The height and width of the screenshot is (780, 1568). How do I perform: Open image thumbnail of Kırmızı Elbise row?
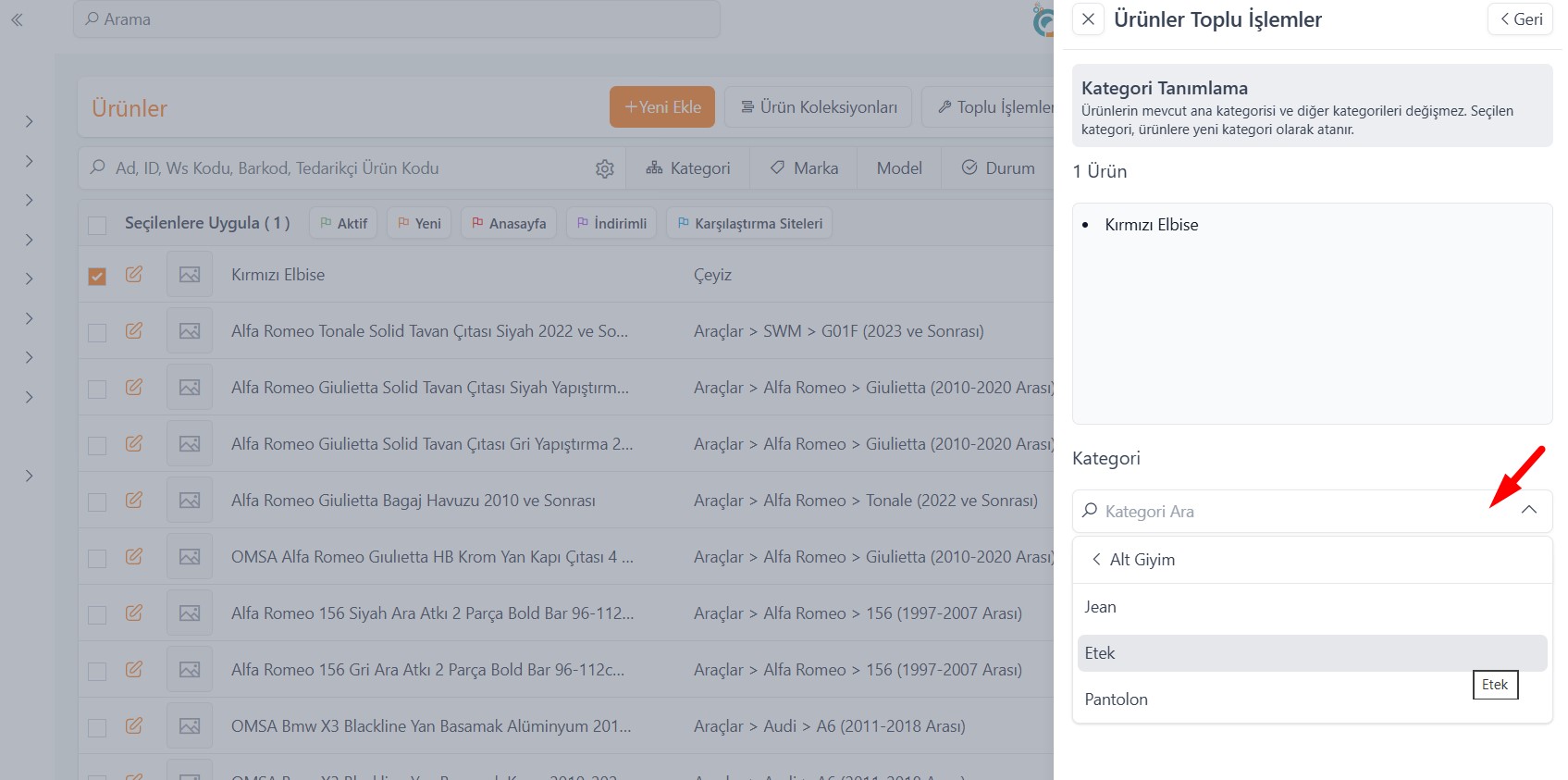(x=190, y=275)
